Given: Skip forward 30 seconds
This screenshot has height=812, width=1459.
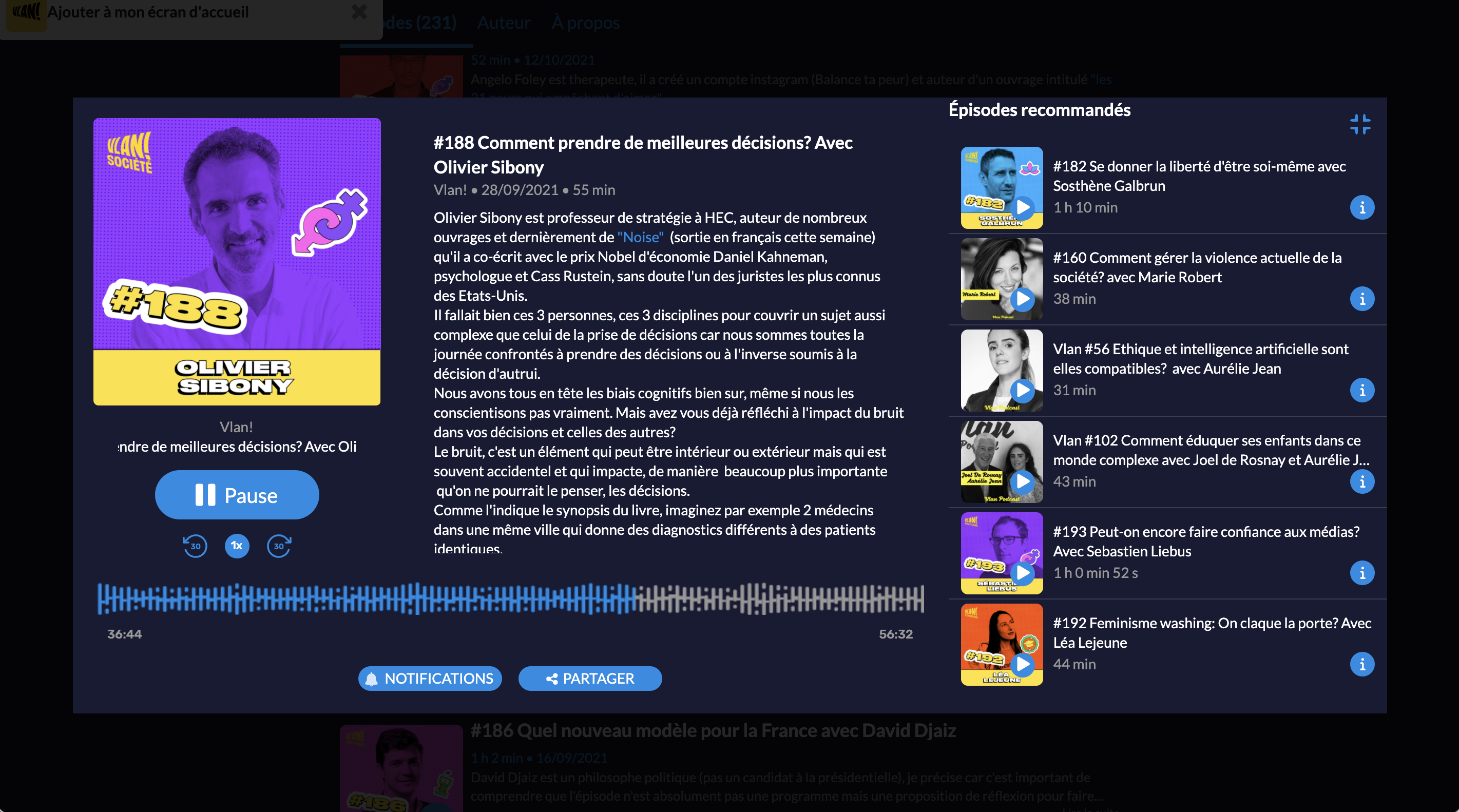Looking at the screenshot, I should coord(279,546).
